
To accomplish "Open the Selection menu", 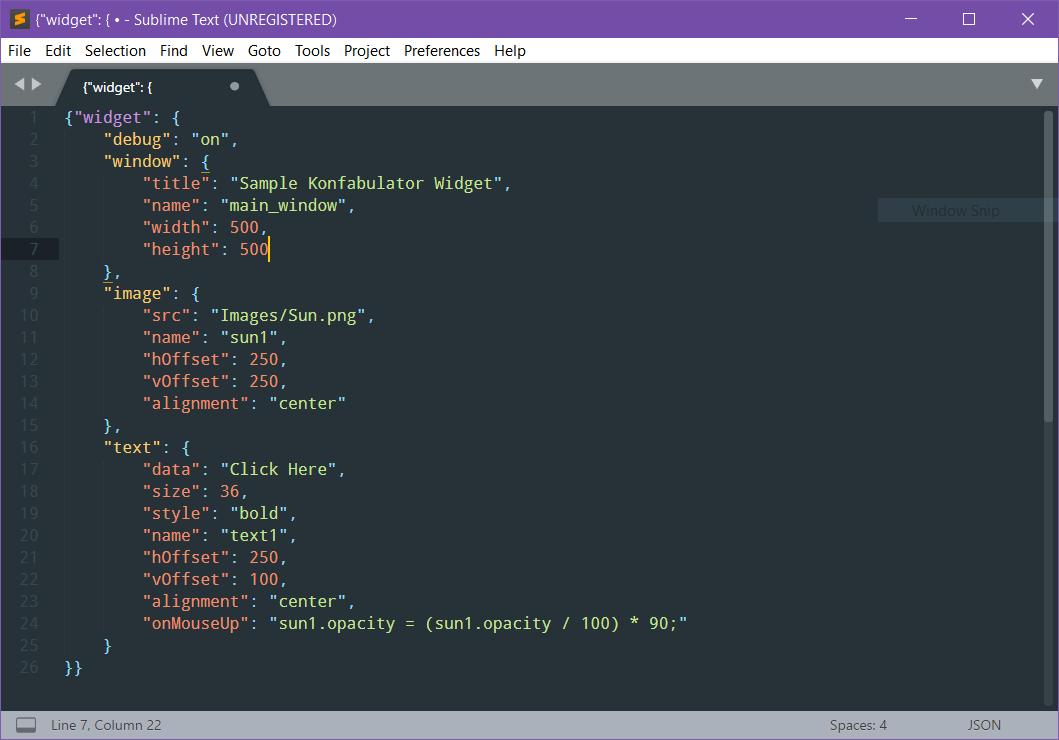I will (x=115, y=51).
